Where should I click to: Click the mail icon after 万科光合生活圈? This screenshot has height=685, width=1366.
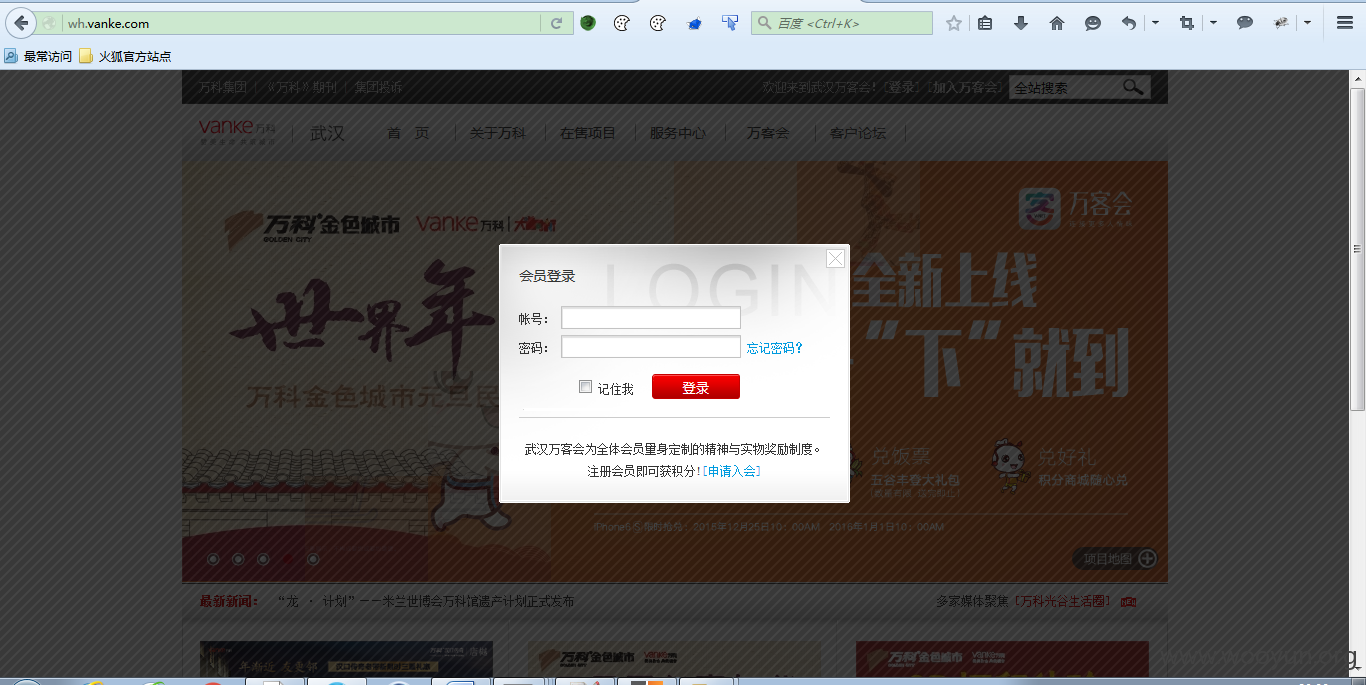(1128, 602)
